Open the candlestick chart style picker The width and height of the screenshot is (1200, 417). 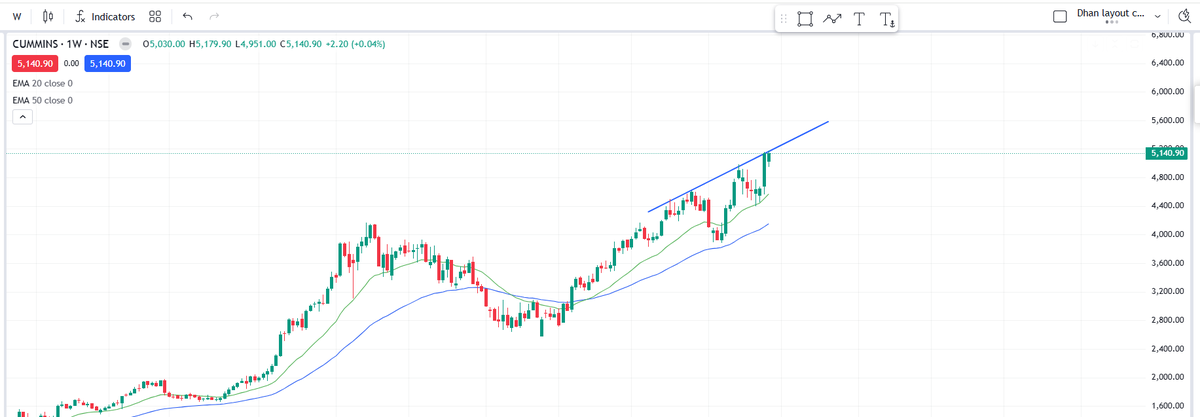point(48,17)
